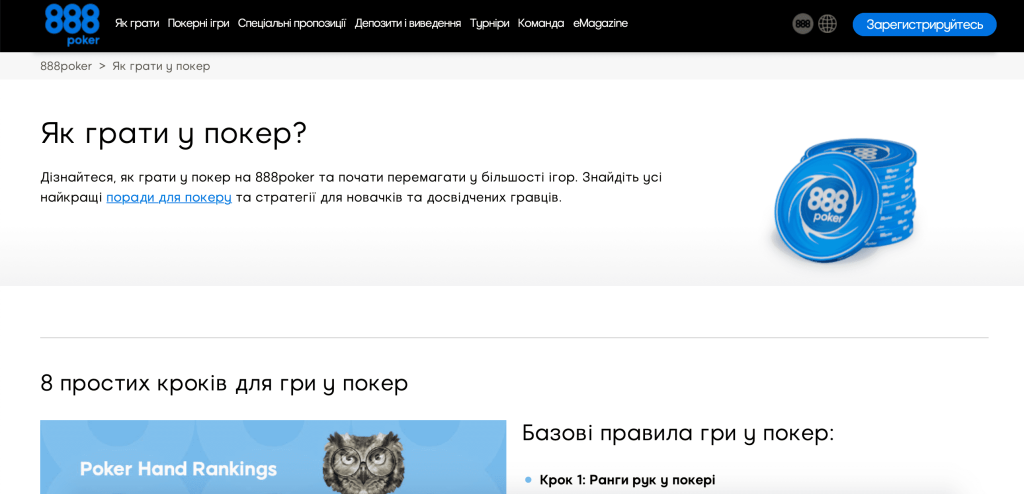
Task: Open Спеціальні пропозиції menu item
Action: [x=292, y=24]
